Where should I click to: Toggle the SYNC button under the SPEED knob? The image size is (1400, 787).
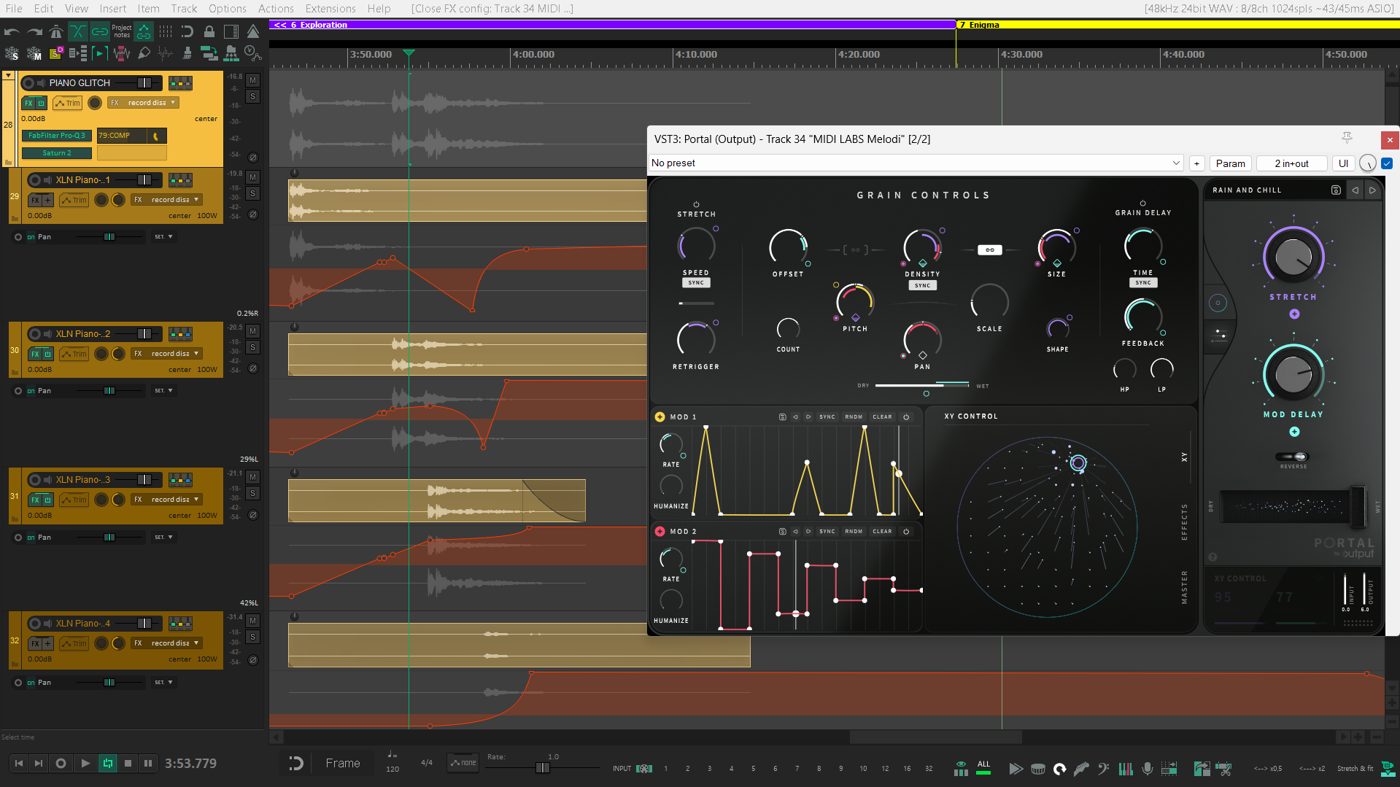point(696,283)
